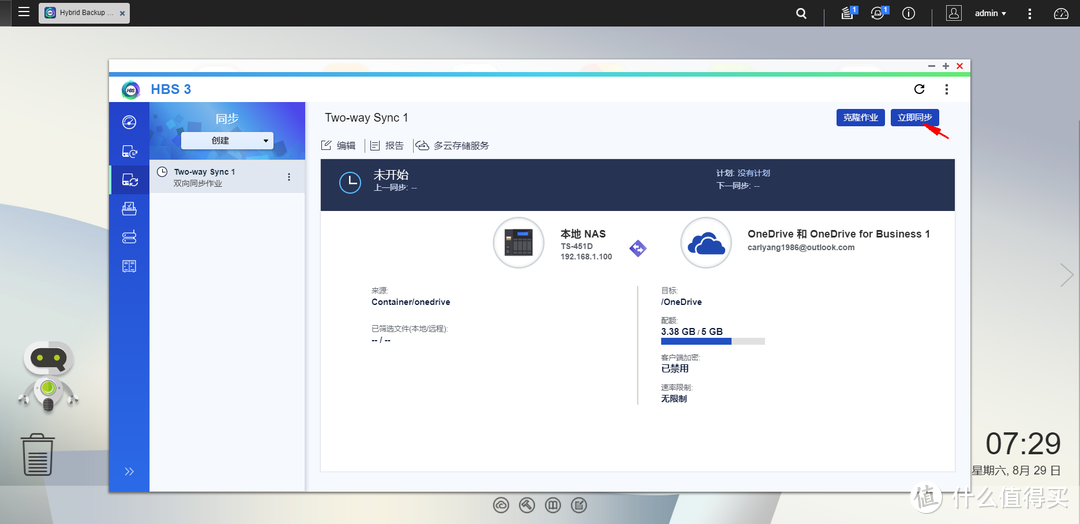The height and width of the screenshot is (524, 1080).
Task: Click the 192.168.1.100 IP address
Action: pos(586,257)
